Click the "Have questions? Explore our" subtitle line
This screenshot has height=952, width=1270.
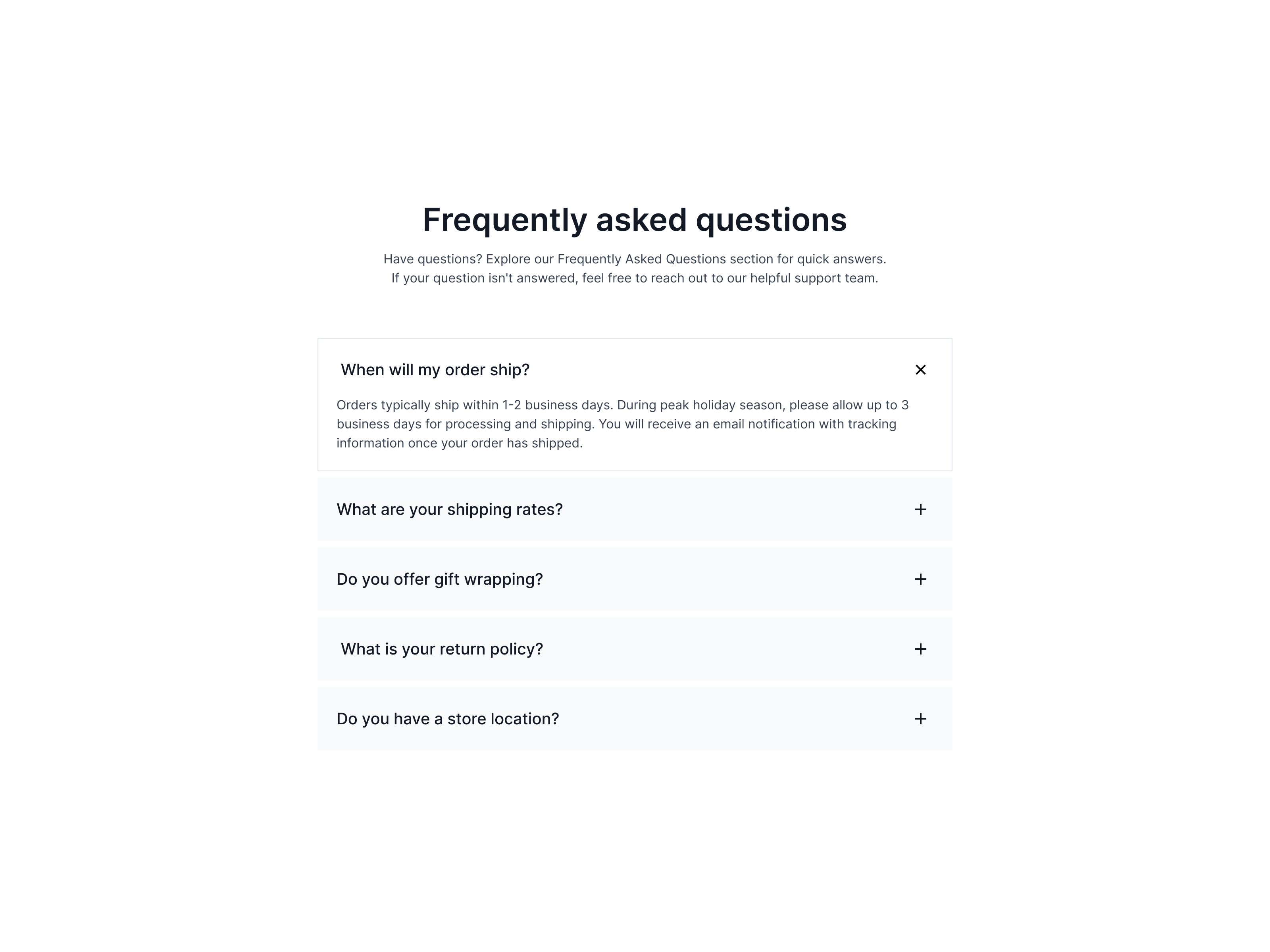coord(635,259)
